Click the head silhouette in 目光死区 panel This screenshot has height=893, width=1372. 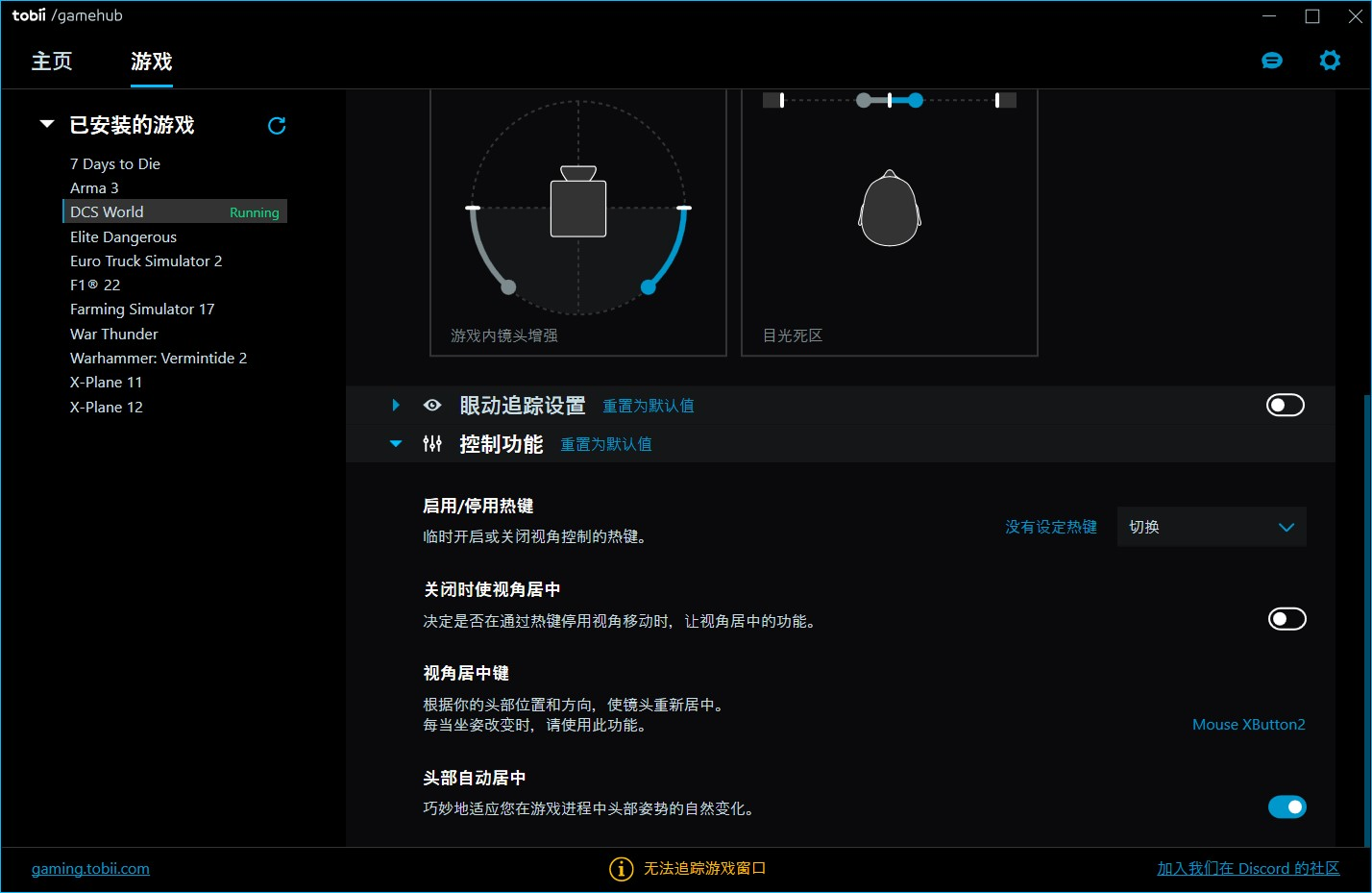click(890, 209)
